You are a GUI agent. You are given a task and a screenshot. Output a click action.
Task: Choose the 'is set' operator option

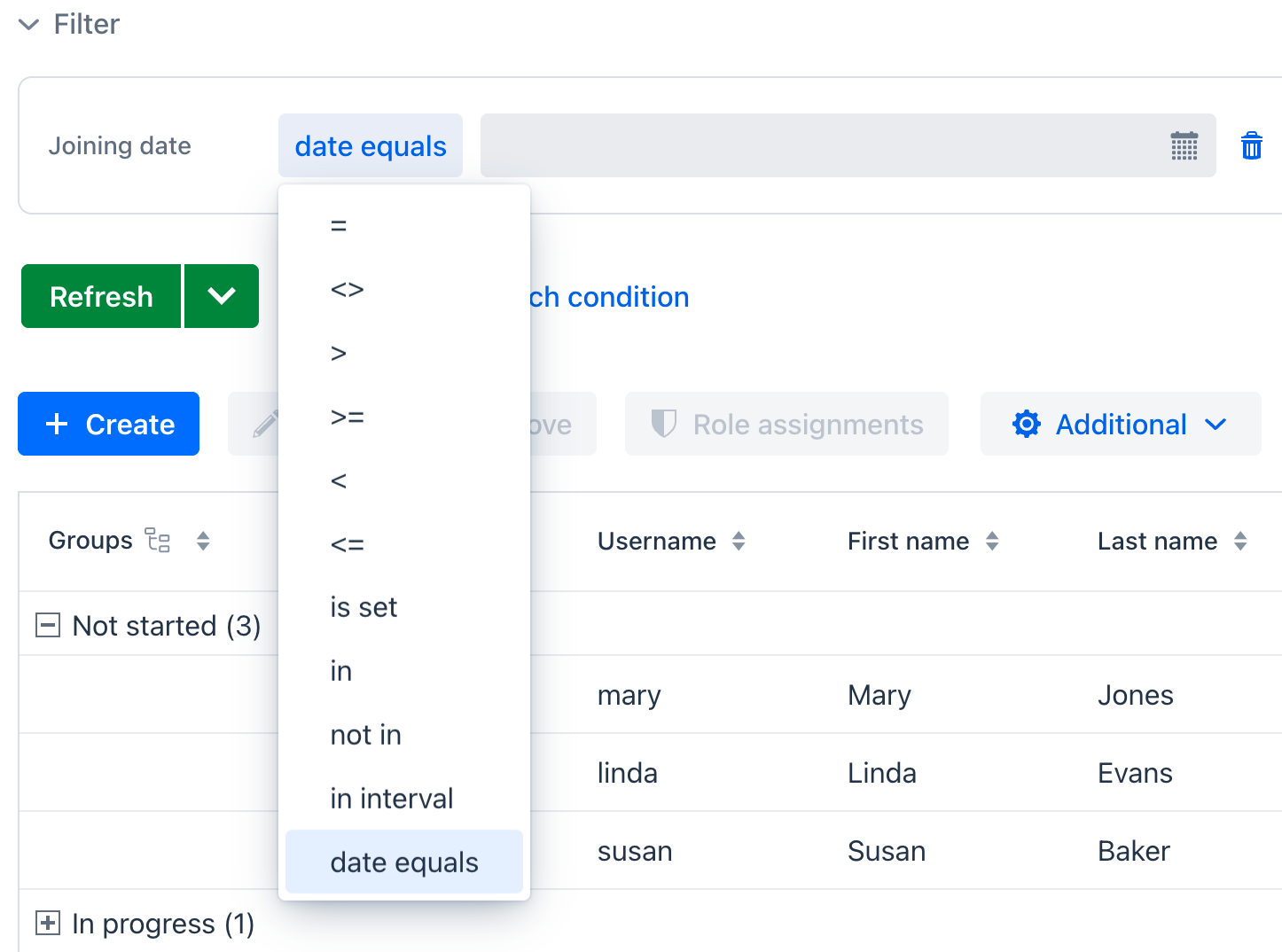tap(363, 607)
